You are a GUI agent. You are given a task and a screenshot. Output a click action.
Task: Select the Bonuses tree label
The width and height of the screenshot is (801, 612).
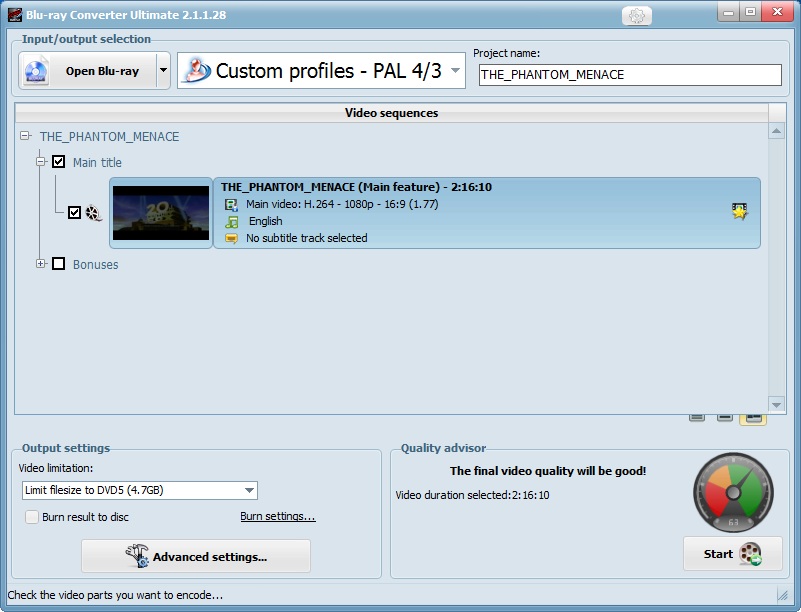click(96, 265)
